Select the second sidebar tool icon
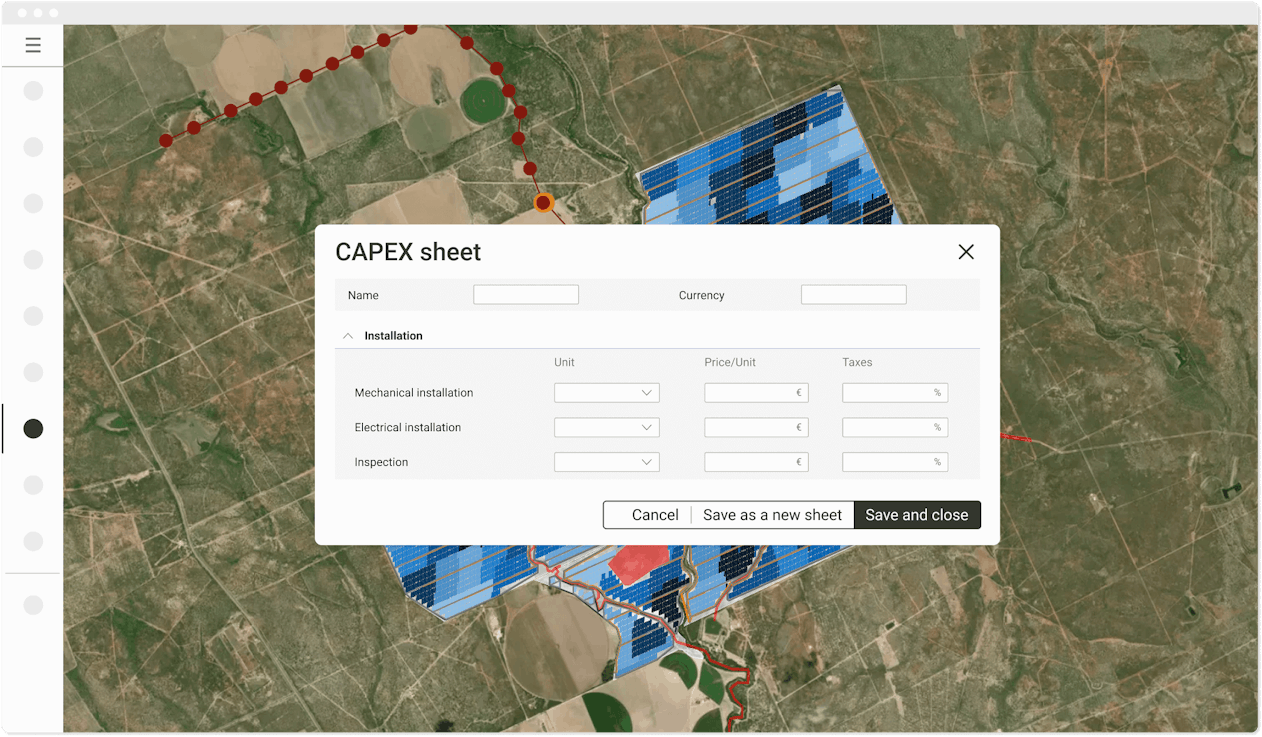 point(33,146)
